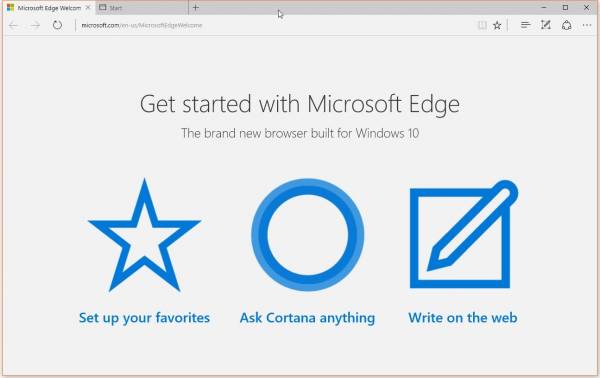Open Reading view book icon
This screenshot has width=600, height=378.
coord(482,25)
